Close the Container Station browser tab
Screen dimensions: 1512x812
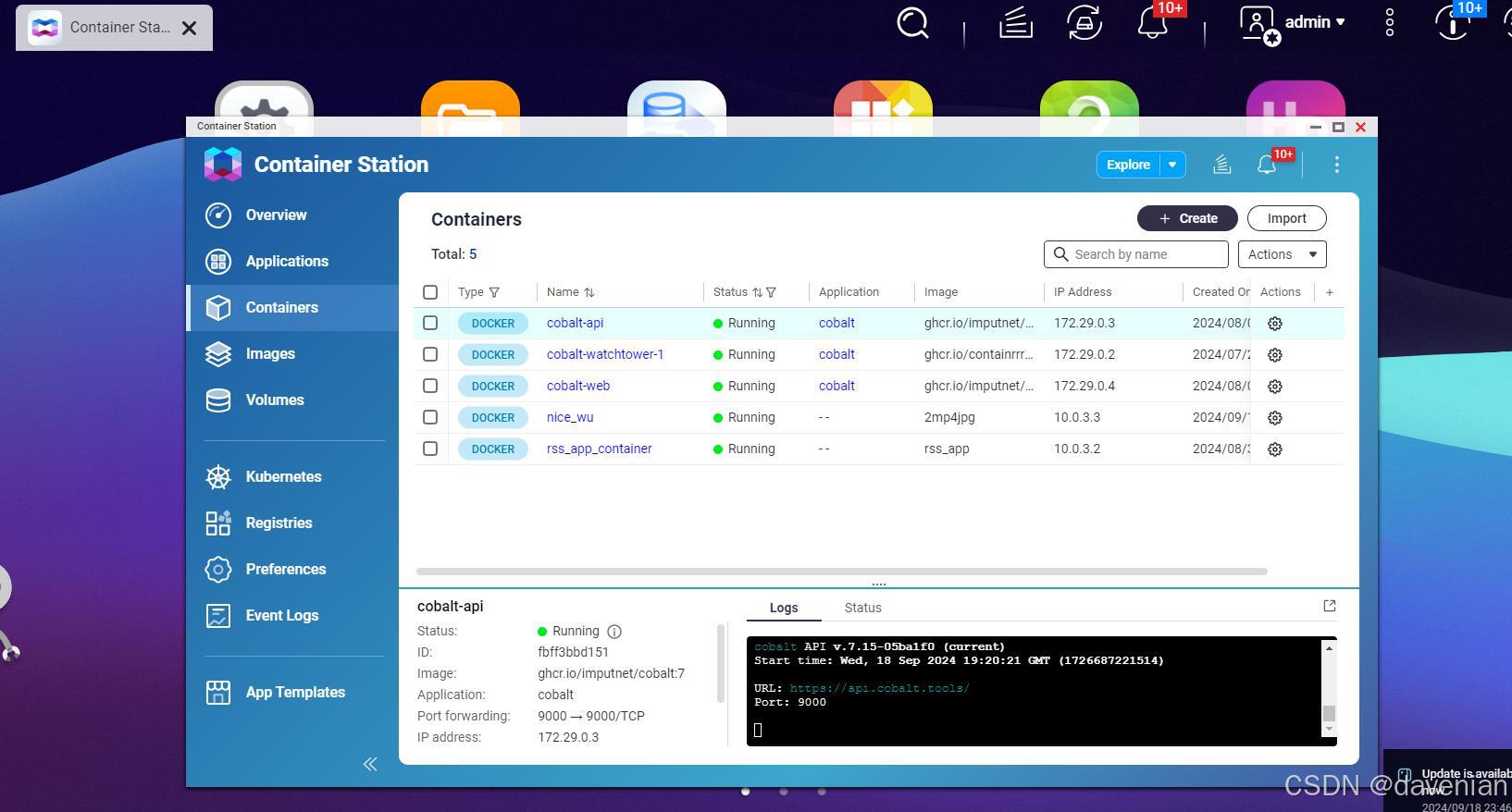tap(189, 28)
